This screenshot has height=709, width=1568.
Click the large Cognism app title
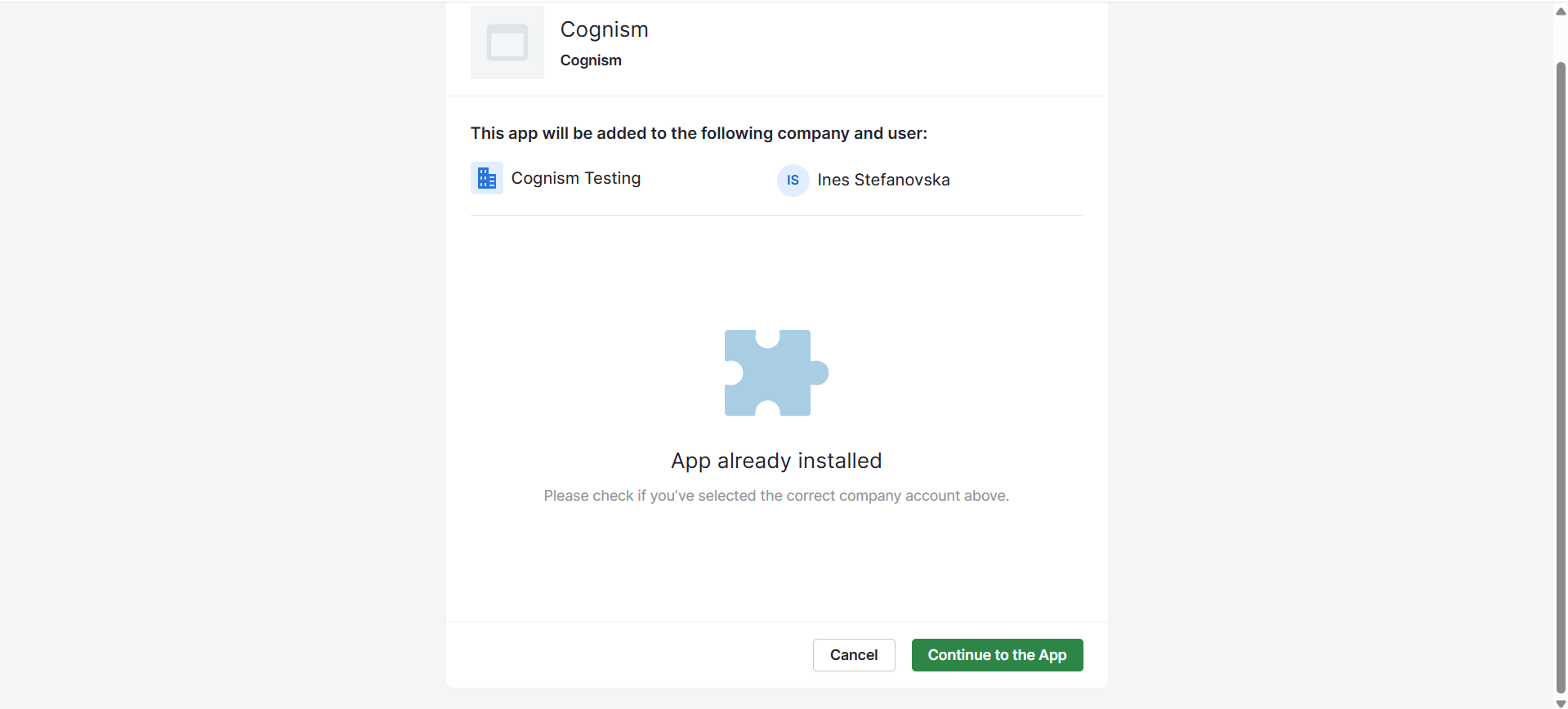click(604, 29)
